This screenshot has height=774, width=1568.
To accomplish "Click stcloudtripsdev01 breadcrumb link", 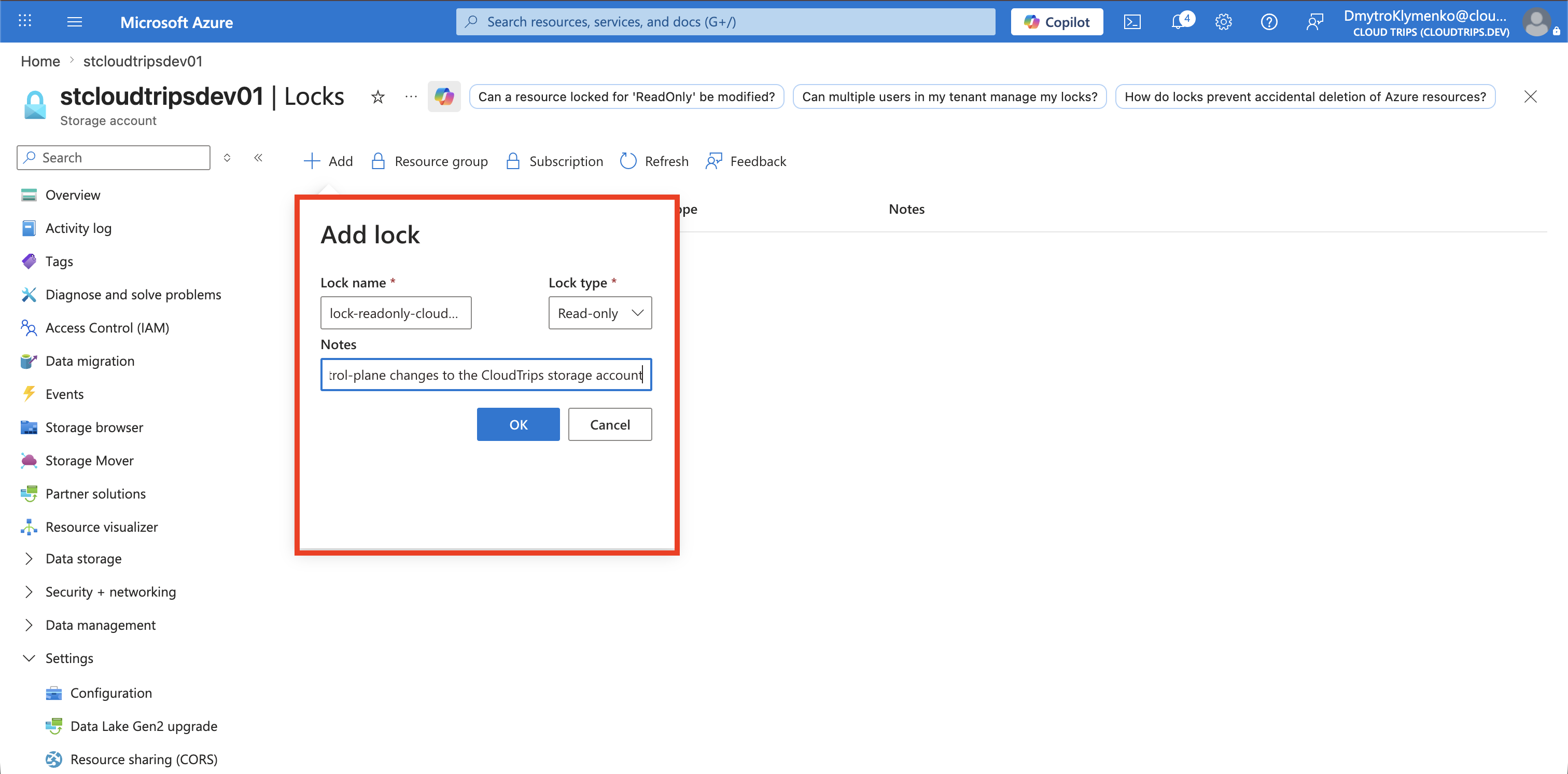I will [x=143, y=62].
